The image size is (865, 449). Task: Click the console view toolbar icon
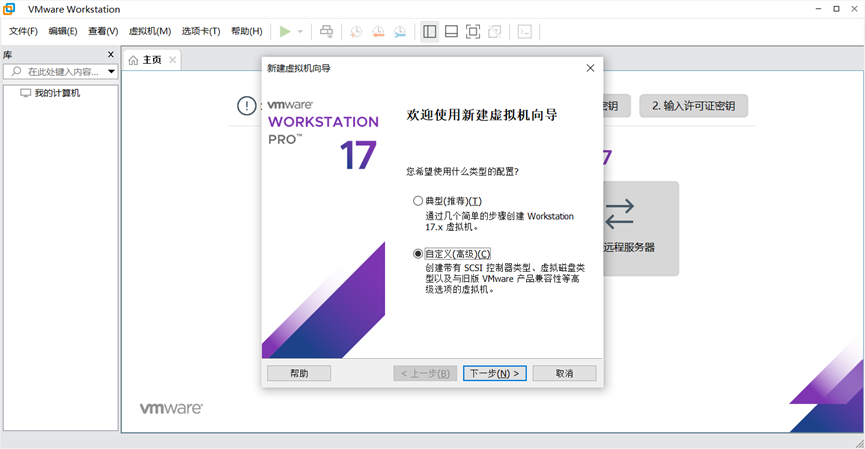[x=525, y=31]
